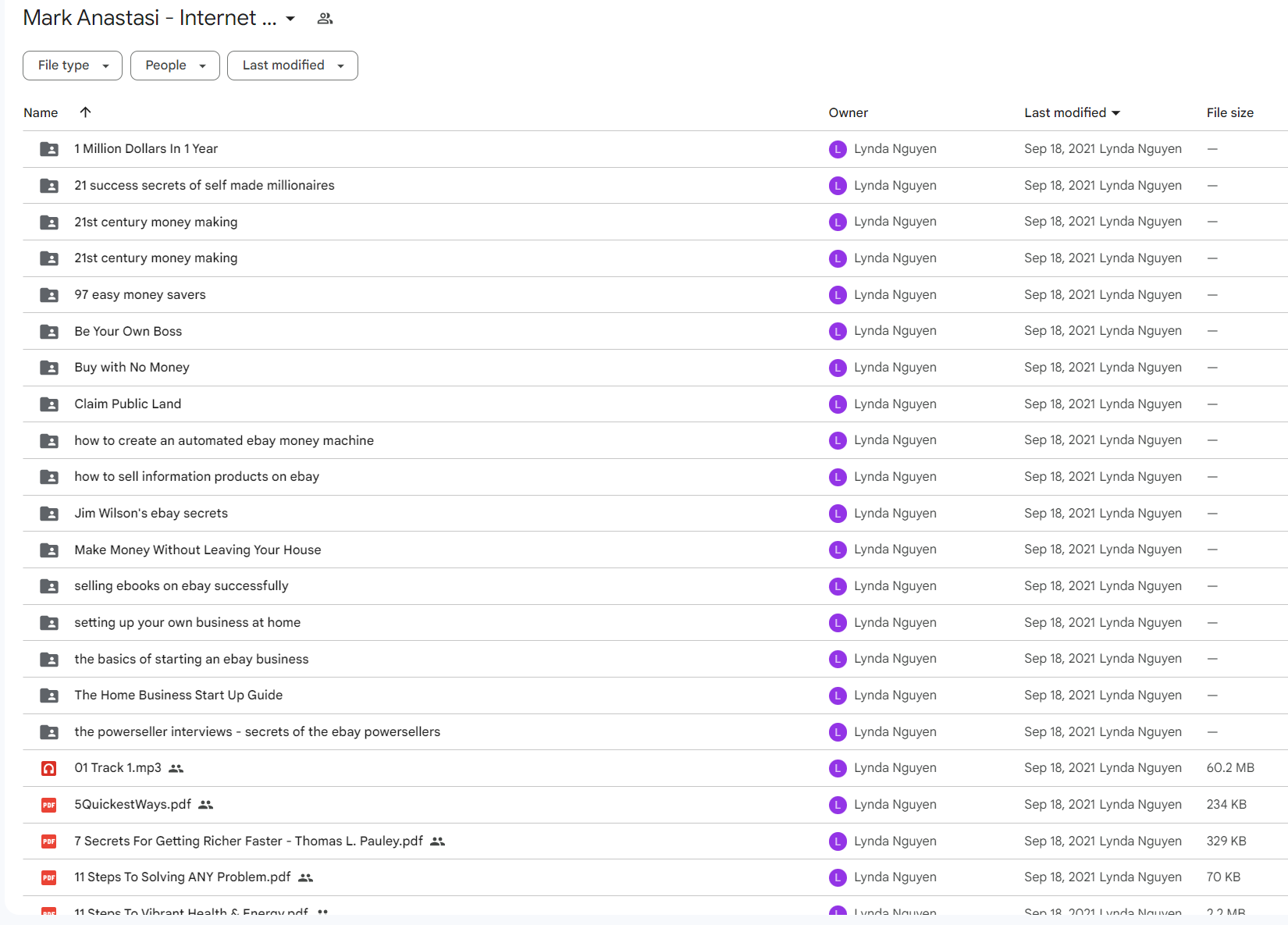Open the basics of starting an ebay business
The height and width of the screenshot is (925, 1288).
point(191,659)
